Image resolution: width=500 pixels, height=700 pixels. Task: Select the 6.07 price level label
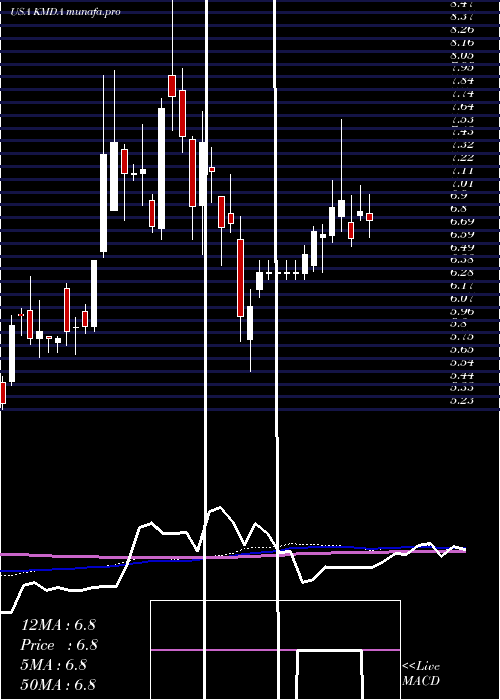coord(462,299)
